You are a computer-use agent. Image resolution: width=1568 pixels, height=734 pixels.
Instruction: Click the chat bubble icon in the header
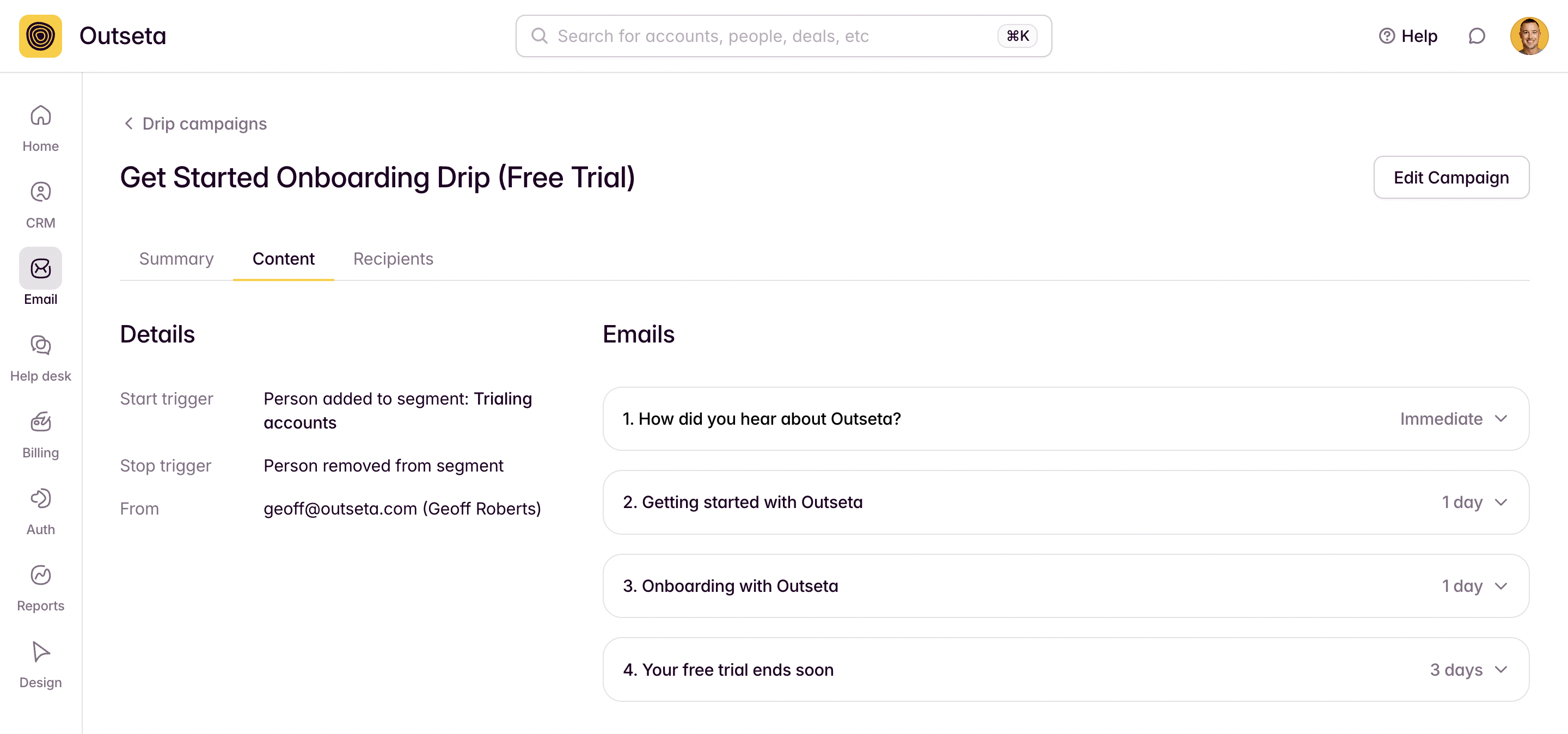pos(1476,36)
